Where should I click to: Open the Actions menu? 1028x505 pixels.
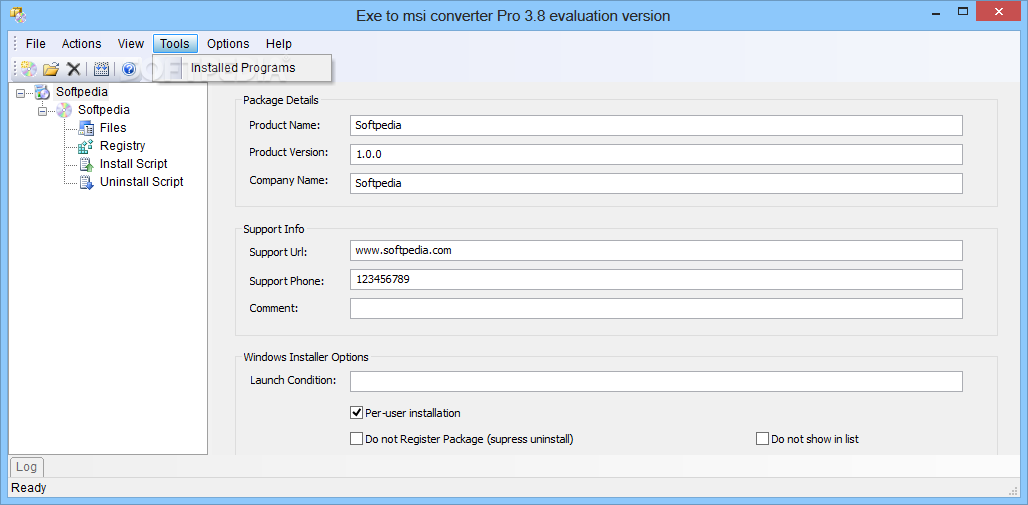(81, 44)
